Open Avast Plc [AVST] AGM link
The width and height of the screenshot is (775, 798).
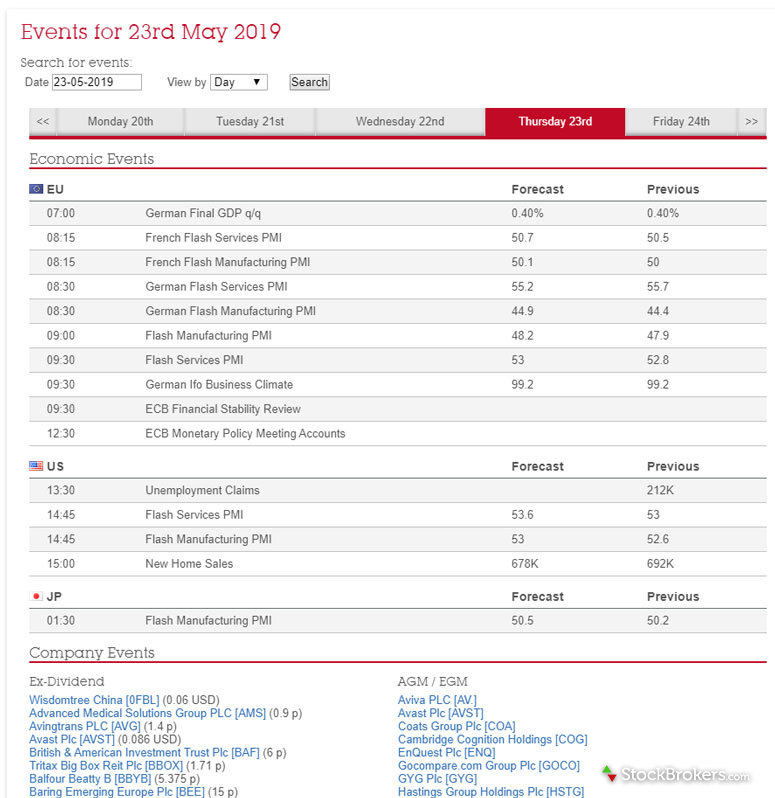pos(441,713)
